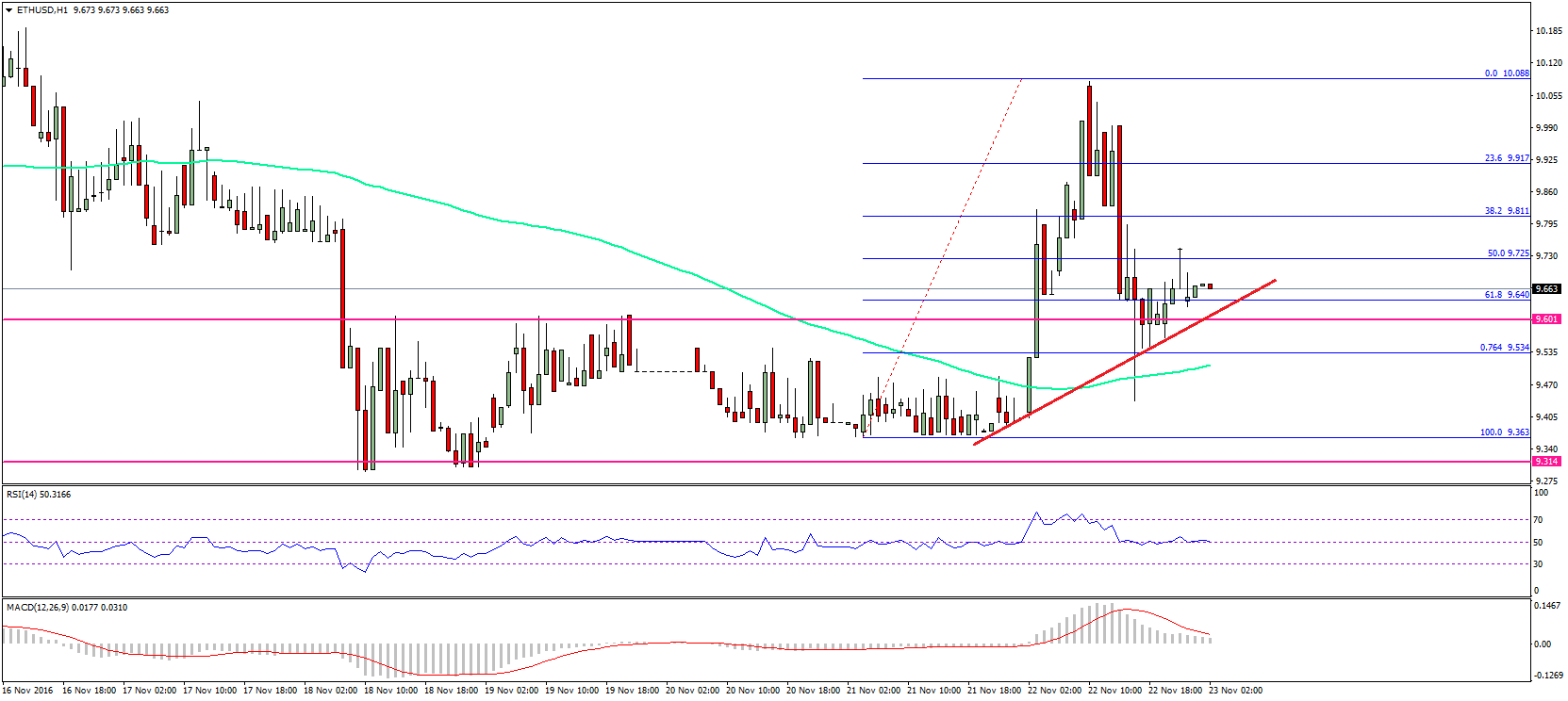Select the Fibonacci label 0.0 10.088
1568x701 pixels.
1507,73
